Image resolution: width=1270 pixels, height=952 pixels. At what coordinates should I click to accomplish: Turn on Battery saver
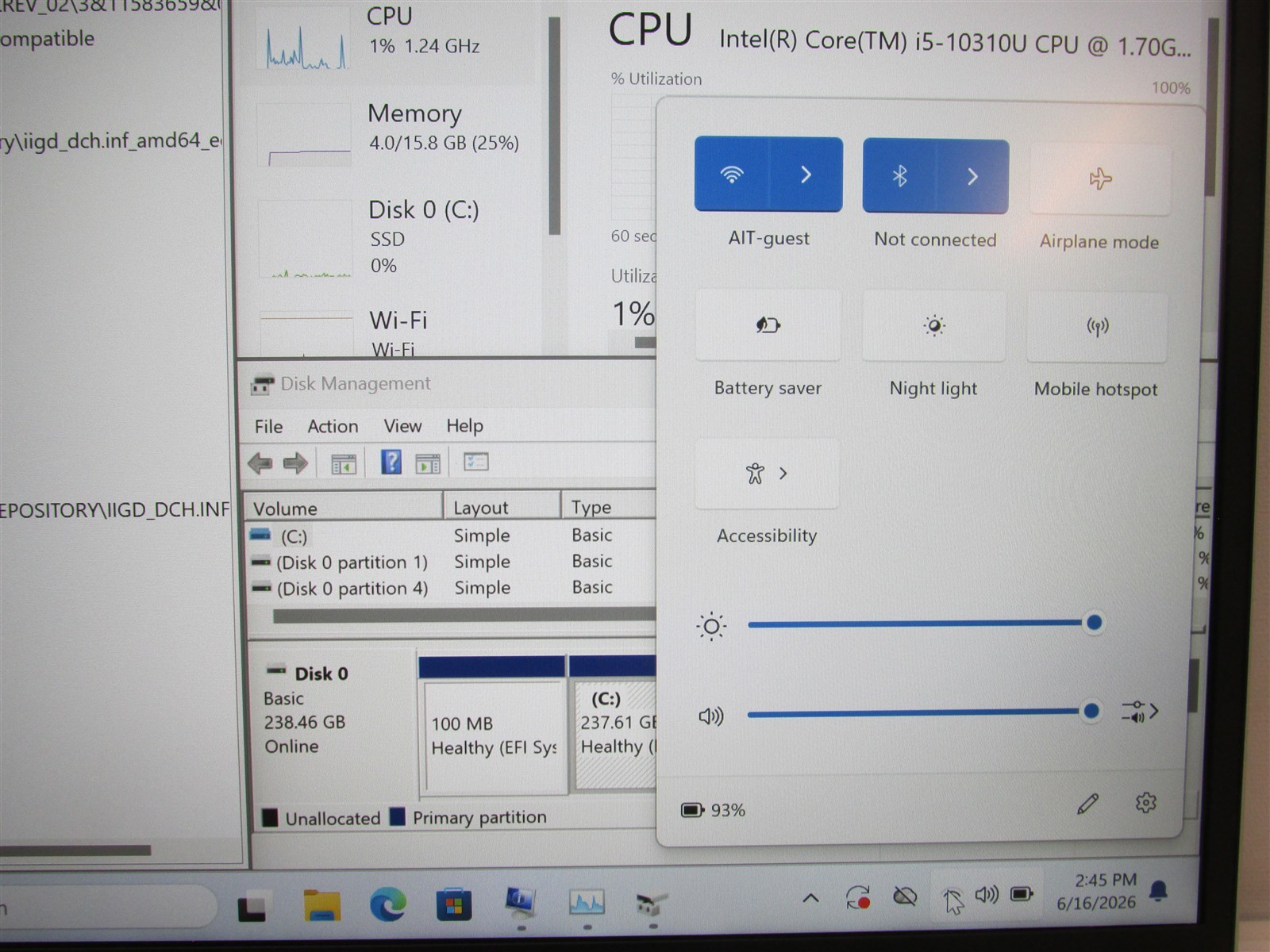pos(768,325)
